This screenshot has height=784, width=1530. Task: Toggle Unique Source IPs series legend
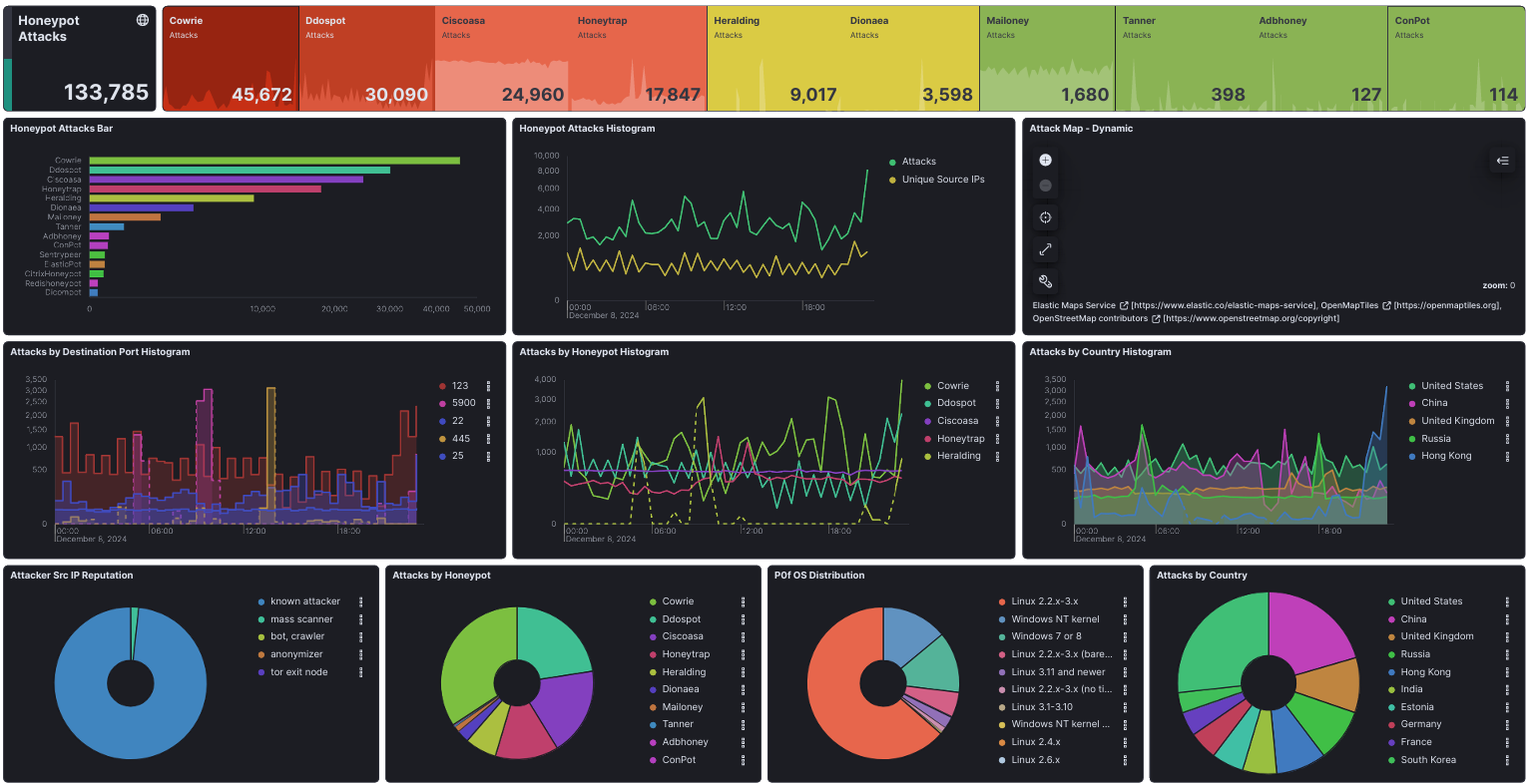(x=943, y=180)
